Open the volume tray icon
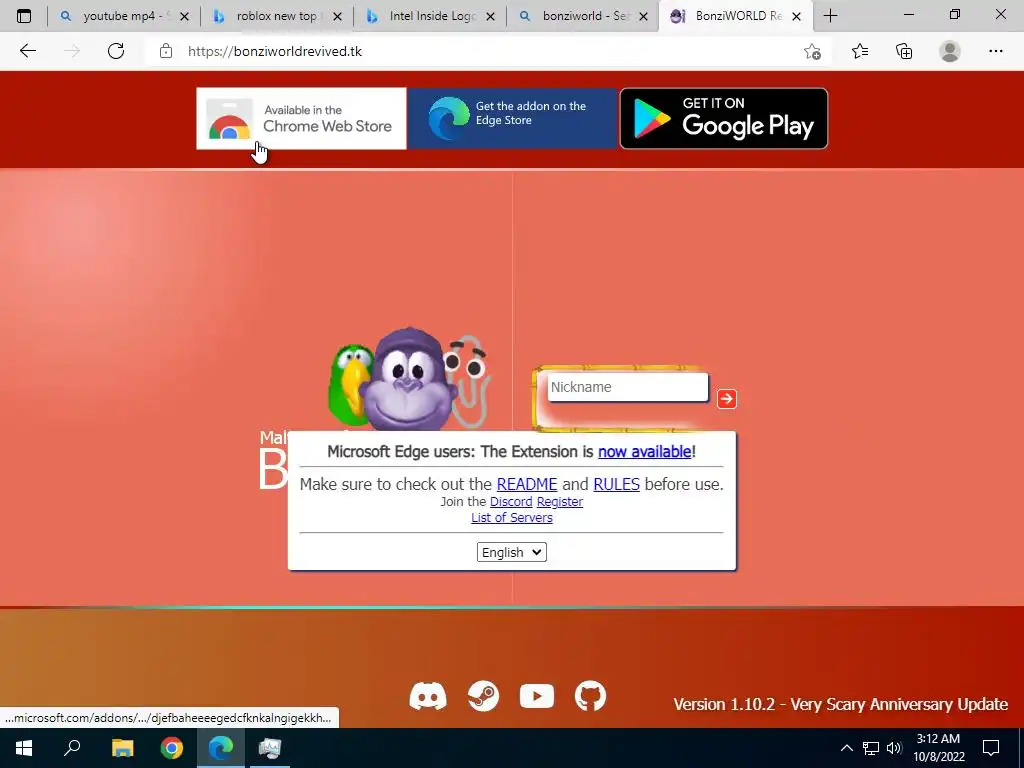The width and height of the screenshot is (1024, 768). 894,748
